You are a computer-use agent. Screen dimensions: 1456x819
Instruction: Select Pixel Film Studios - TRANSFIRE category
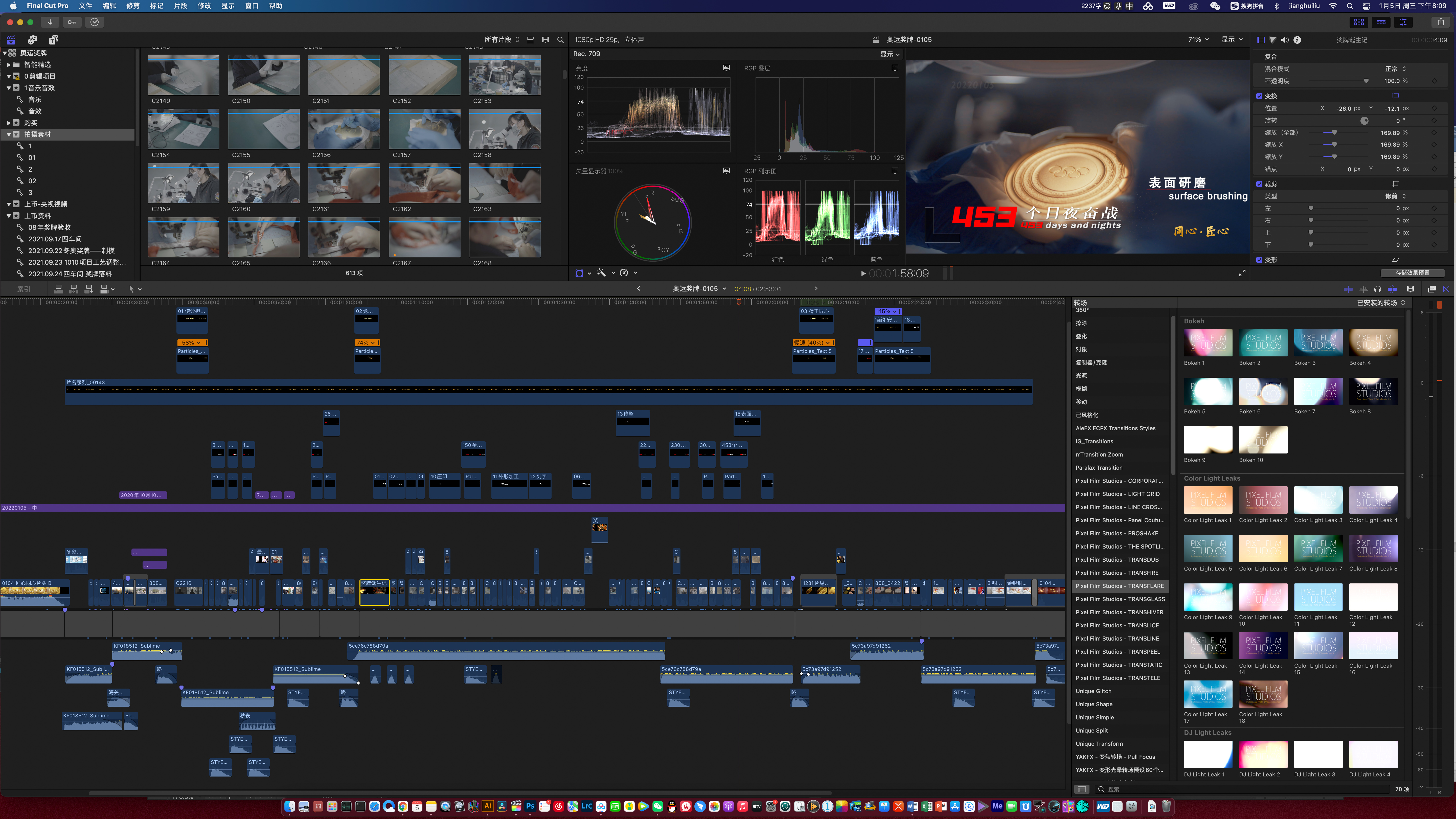[1117, 573]
